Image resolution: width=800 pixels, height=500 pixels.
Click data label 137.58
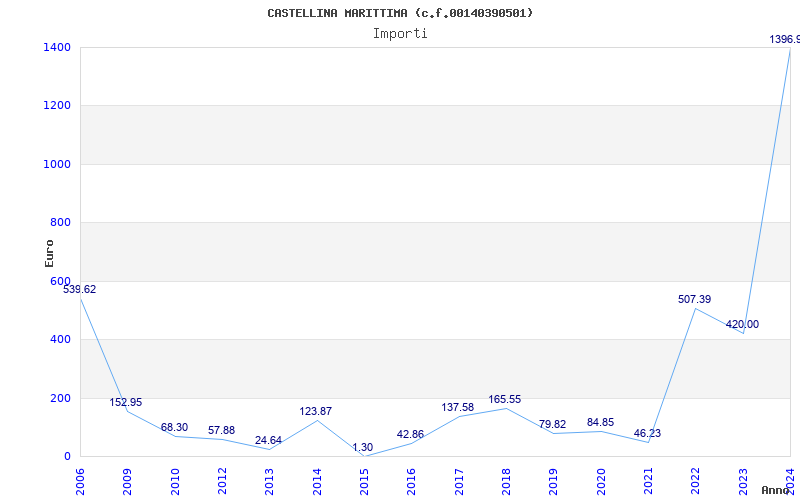[458, 408]
